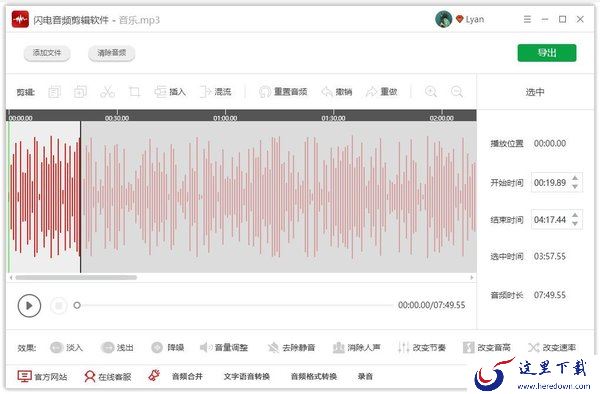This screenshot has height=394, width=600.
Task: Click the 00:00.00/07:49.55 time readout
Action: click(432, 305)
